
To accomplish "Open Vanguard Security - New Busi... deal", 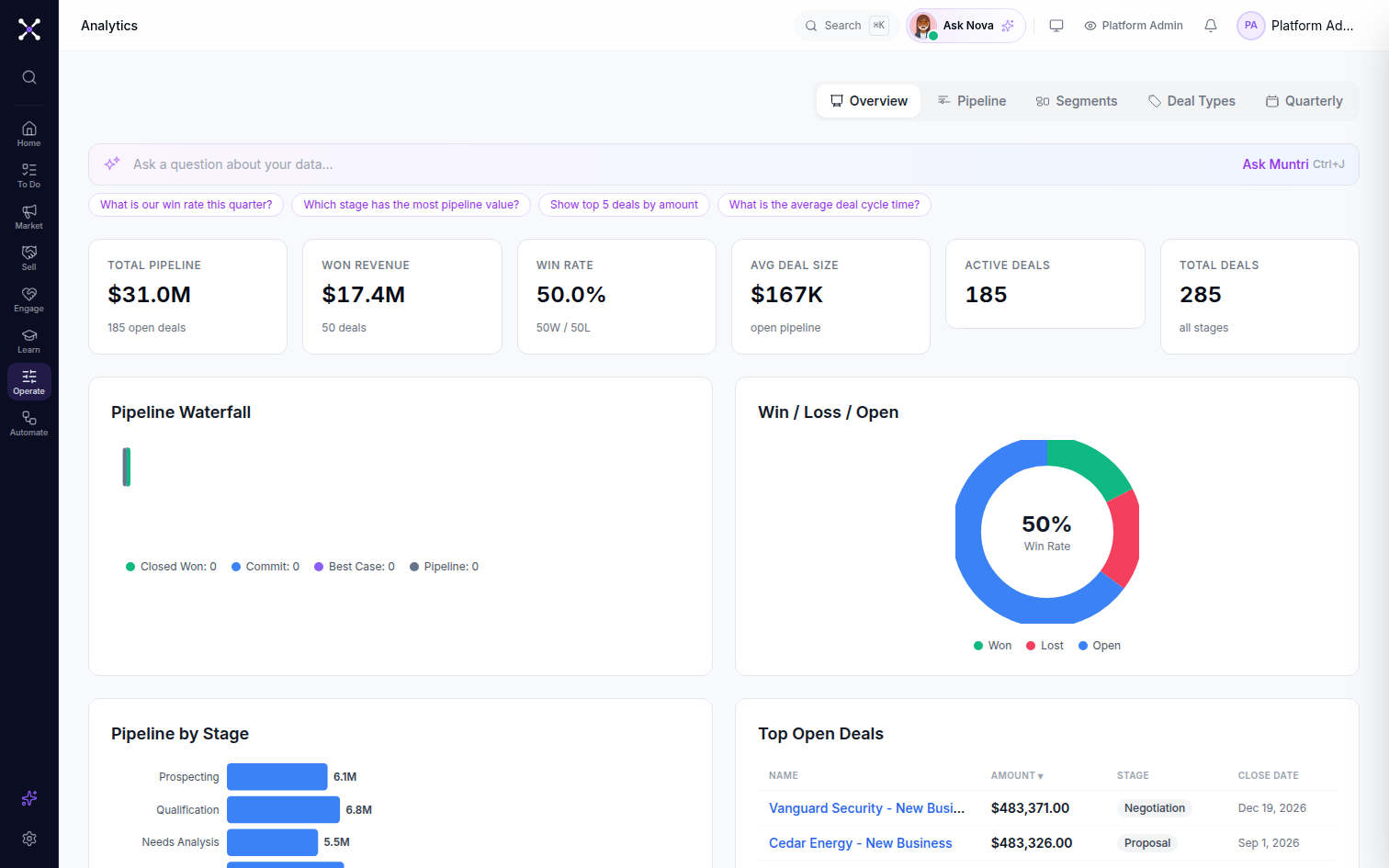I will tap(866, 808).
